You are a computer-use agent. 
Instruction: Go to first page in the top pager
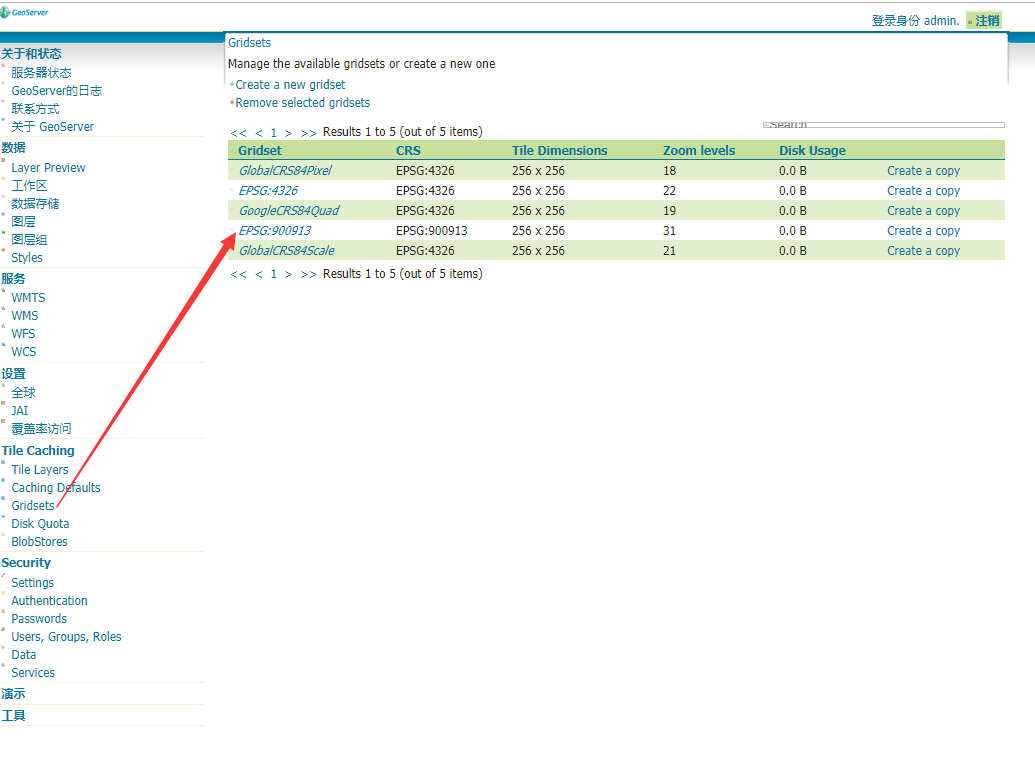coord(238,133)
